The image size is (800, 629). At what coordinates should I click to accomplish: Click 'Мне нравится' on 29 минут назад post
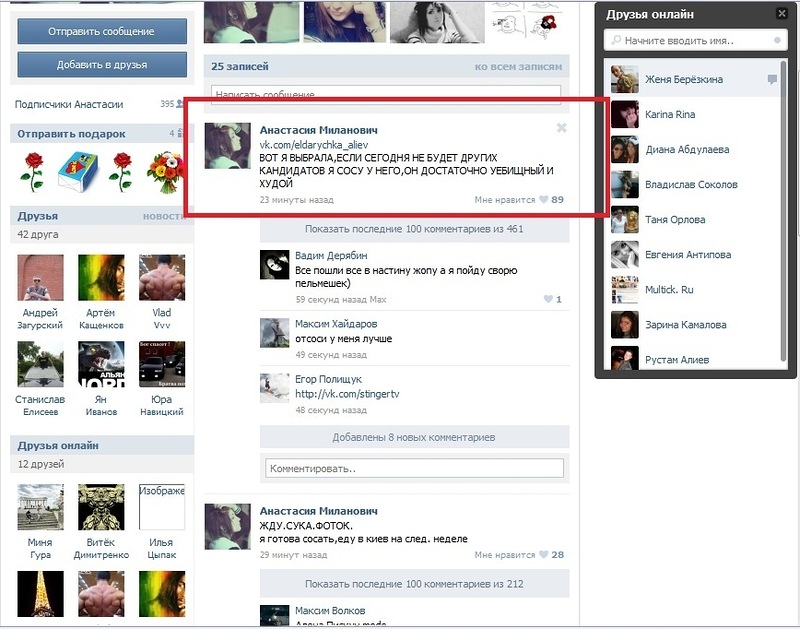505,555
